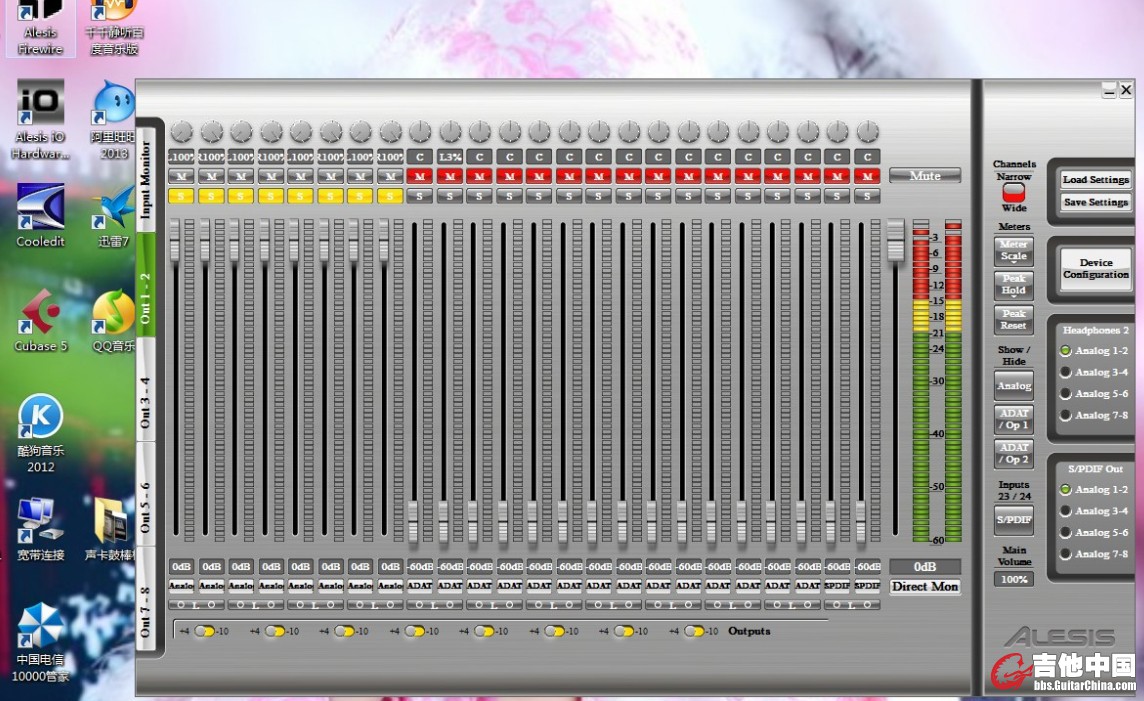Select Analog 5-6 under S/PDIF Out

(x=1094, y=532)
